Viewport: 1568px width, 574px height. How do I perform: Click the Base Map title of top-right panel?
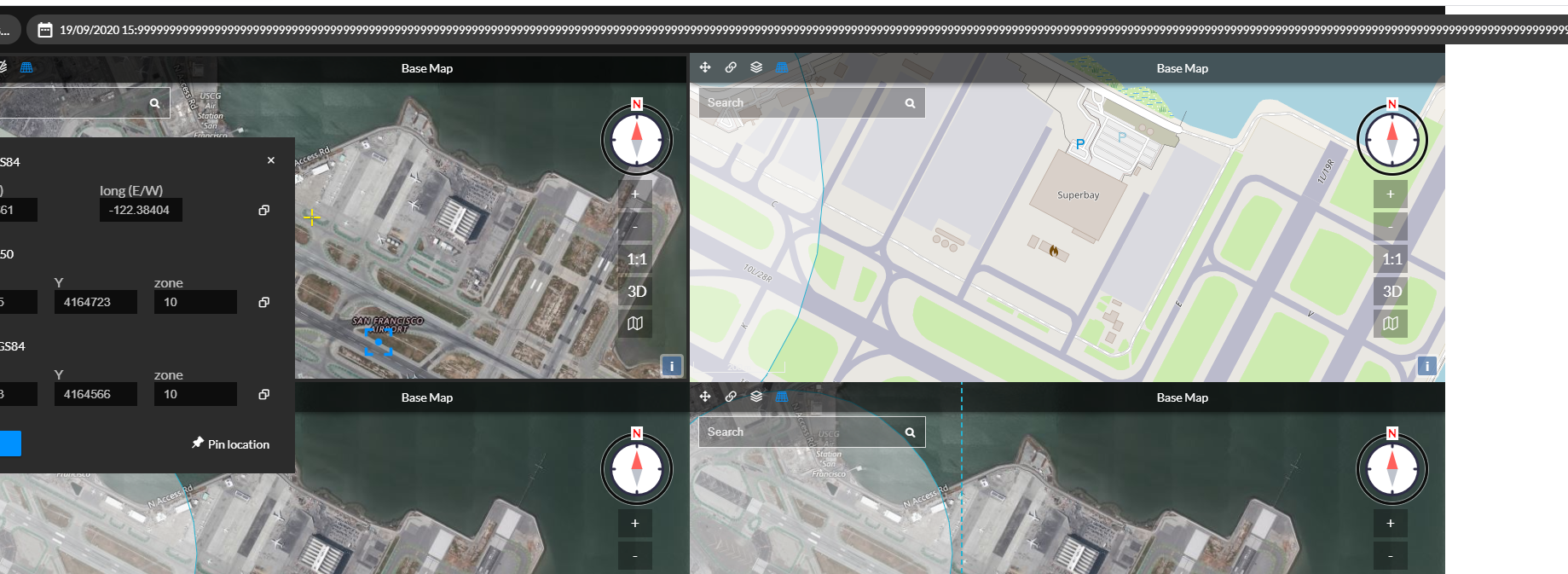click(1182, 68)
